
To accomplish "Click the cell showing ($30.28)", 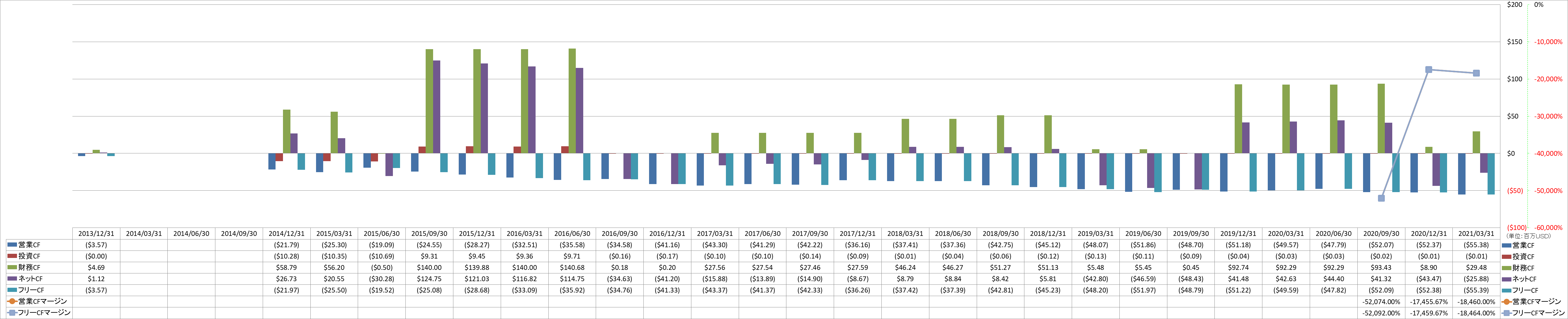I will click(382, 279).
